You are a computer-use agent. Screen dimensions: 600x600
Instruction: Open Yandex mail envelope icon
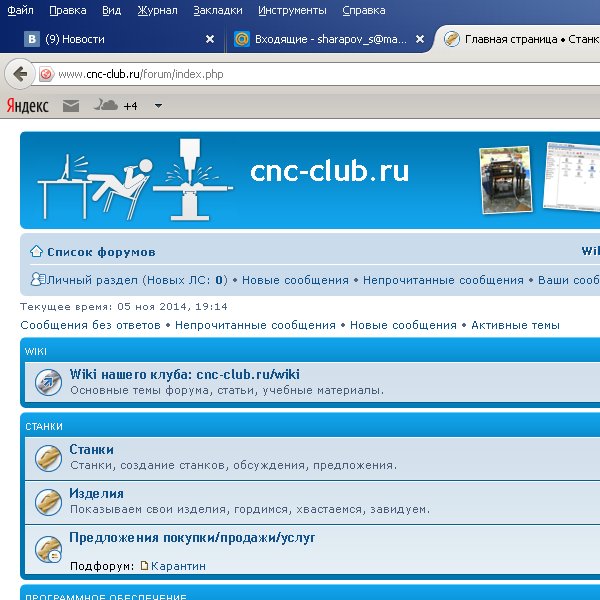click(71, 106)
